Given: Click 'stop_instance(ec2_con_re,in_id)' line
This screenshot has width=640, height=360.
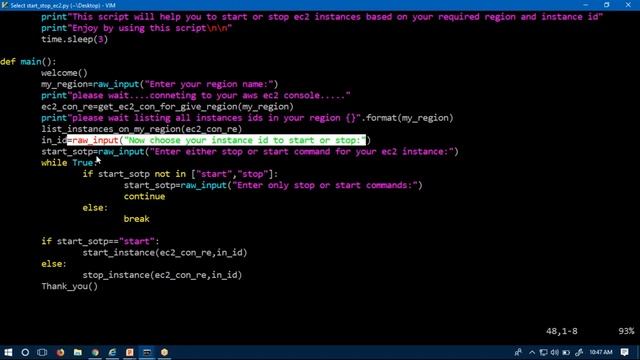Looking at the screenshot, I should pyautogui.click(x=162, y=275).
